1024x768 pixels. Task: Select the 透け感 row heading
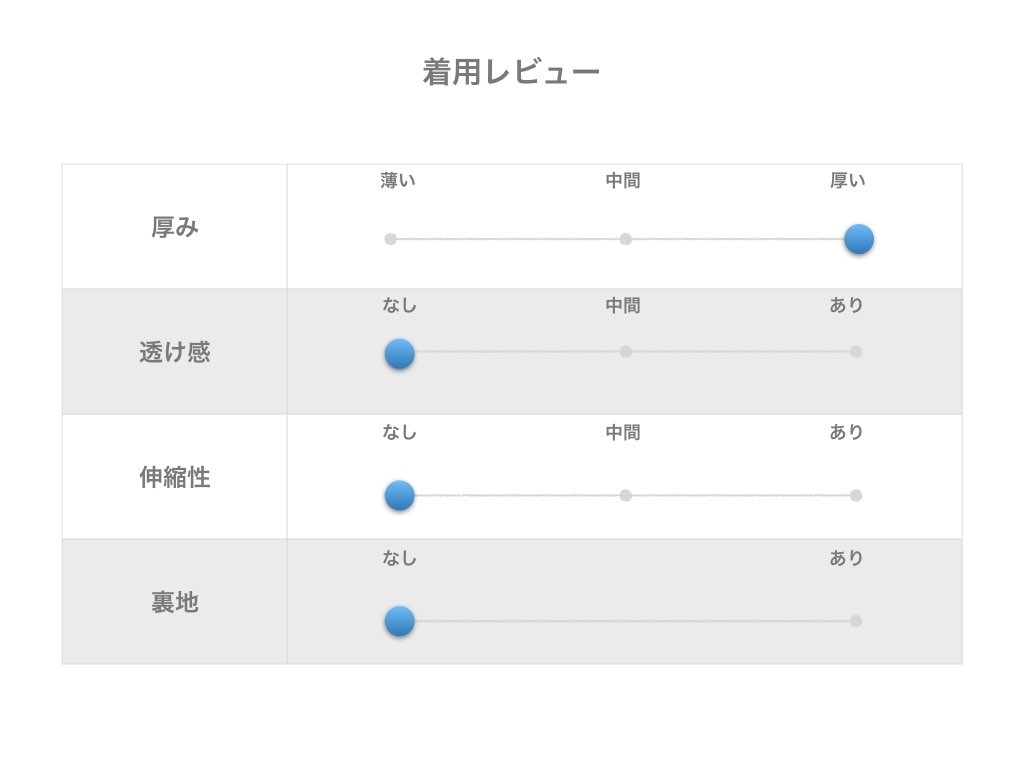point(175,352)
